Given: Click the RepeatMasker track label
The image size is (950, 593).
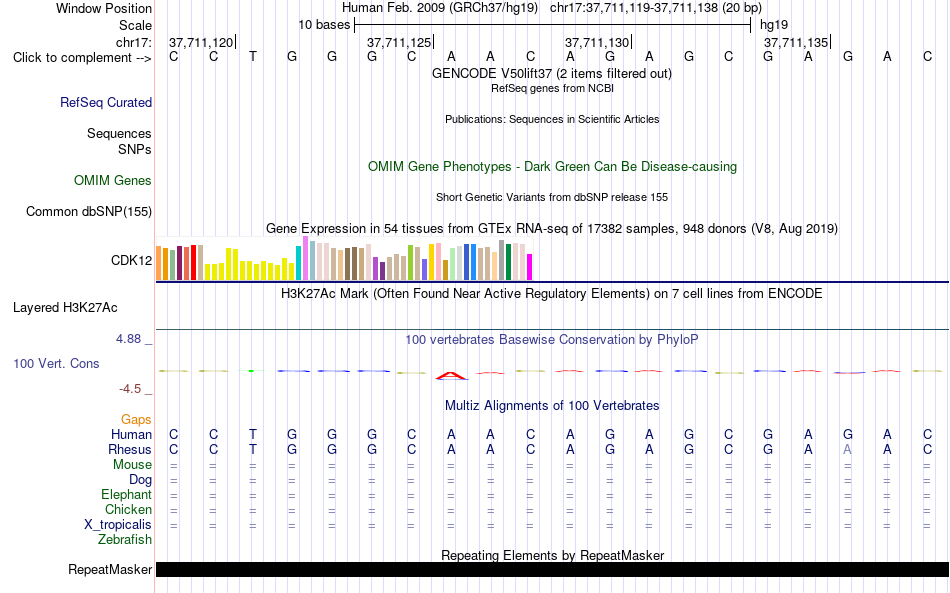Looking at the screenshot, I should click(x=110, y=569).
